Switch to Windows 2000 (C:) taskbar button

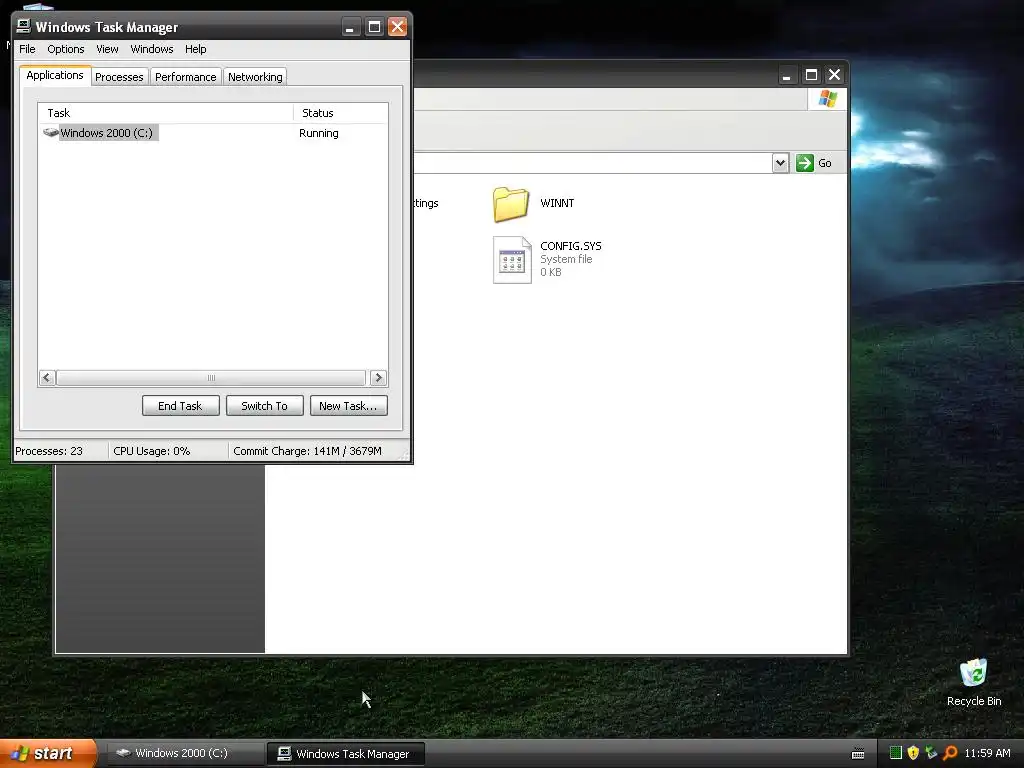(x=184, y=753)
